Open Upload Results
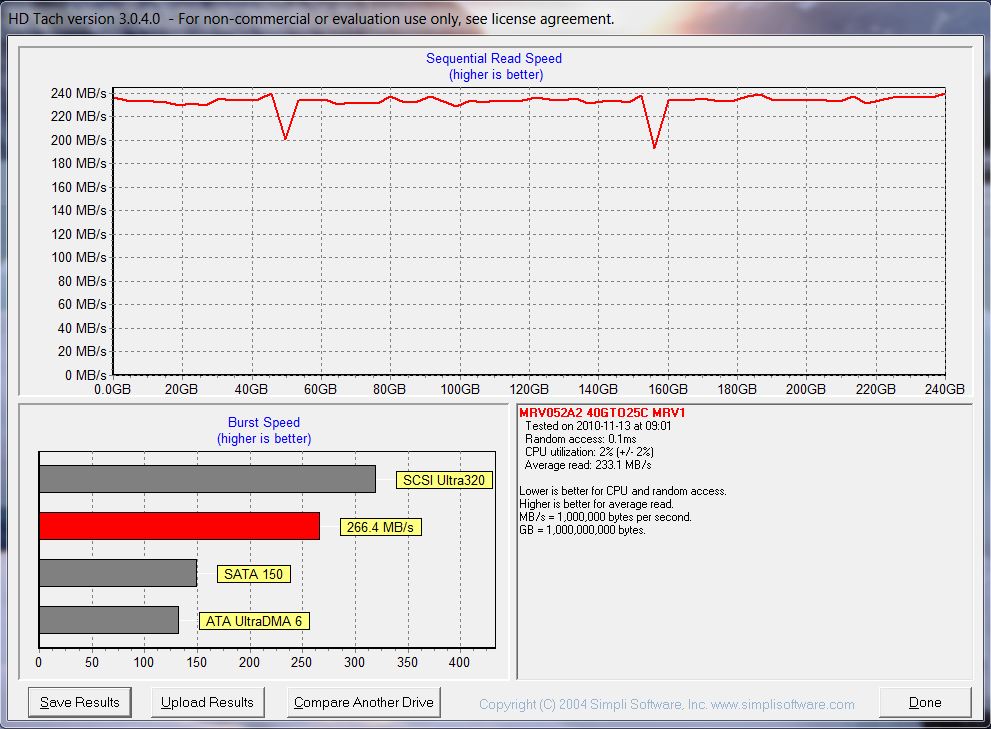 [x=207, y=702]
